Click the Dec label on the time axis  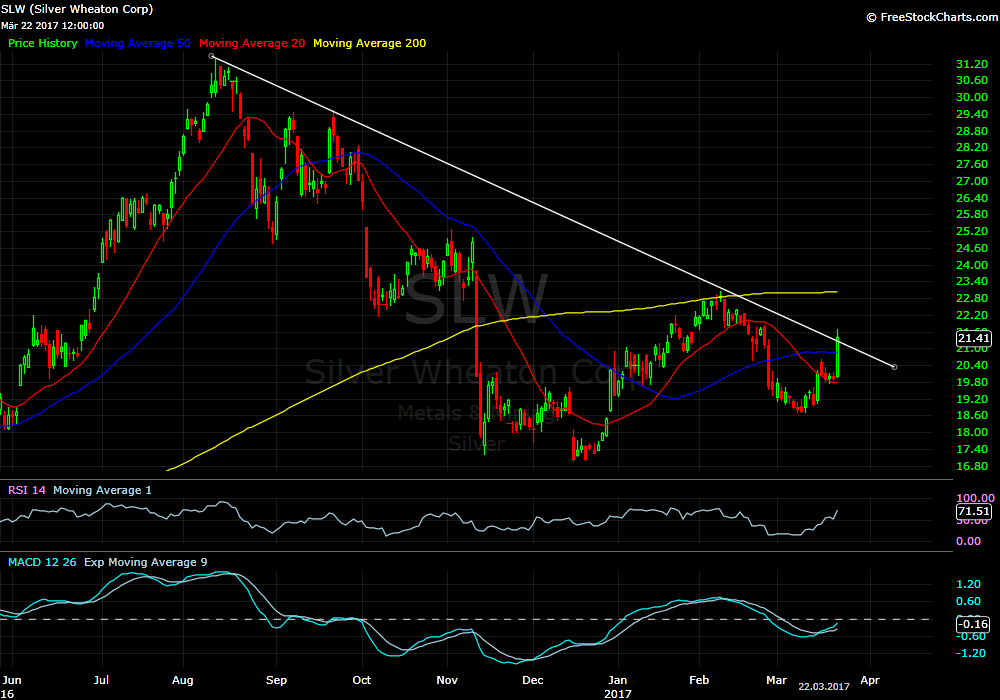[x=533, y=680]
